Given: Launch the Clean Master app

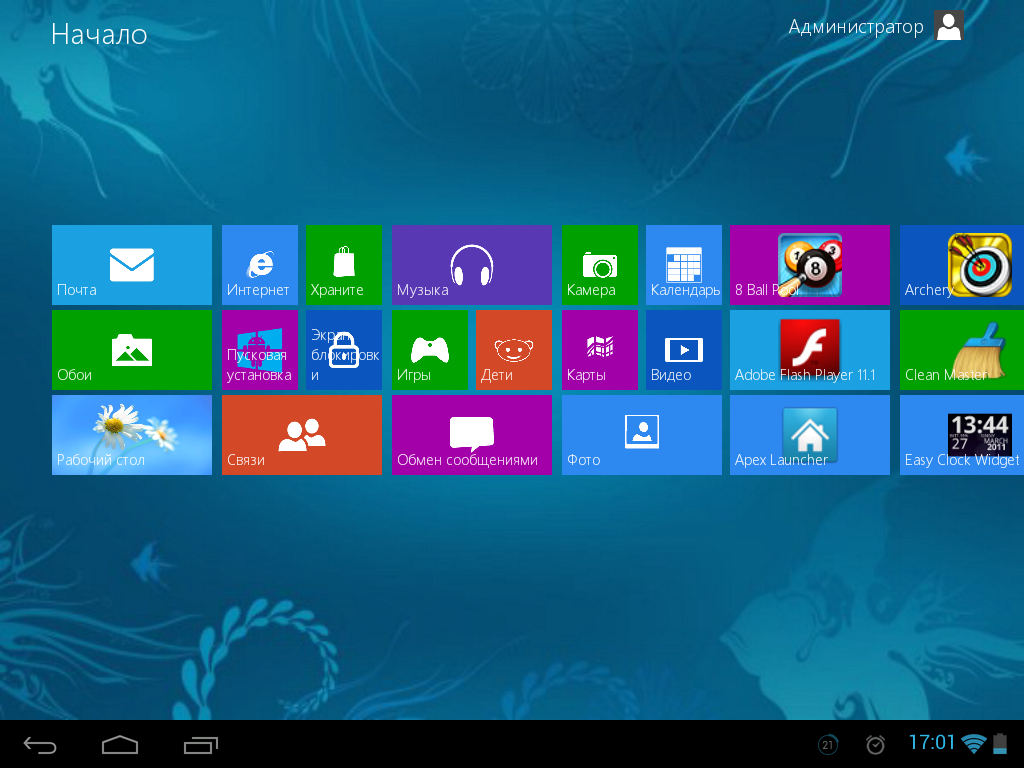Looking at the screenshot, I should [962, 350].
